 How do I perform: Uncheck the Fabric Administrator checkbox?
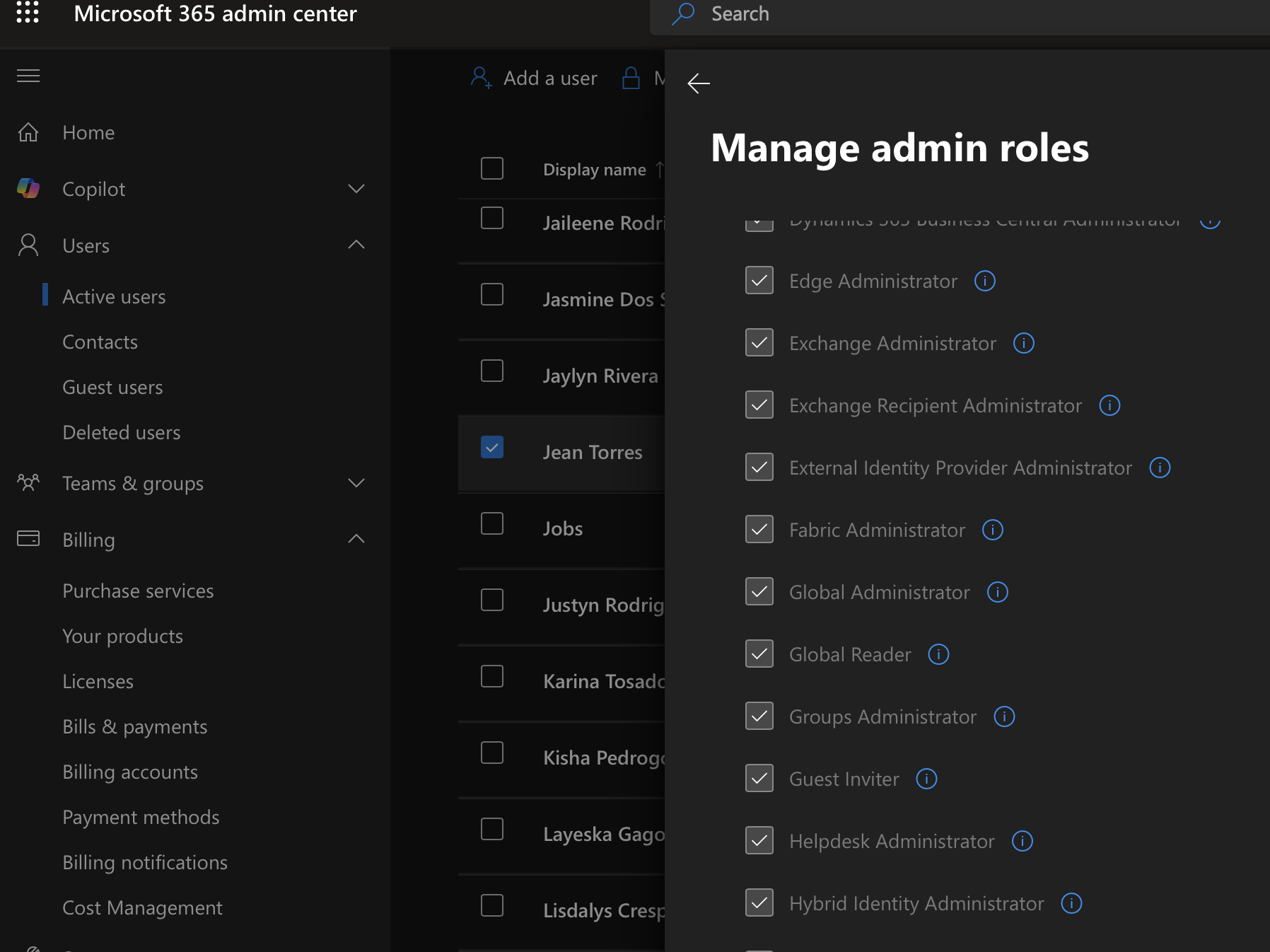(759, 529)
